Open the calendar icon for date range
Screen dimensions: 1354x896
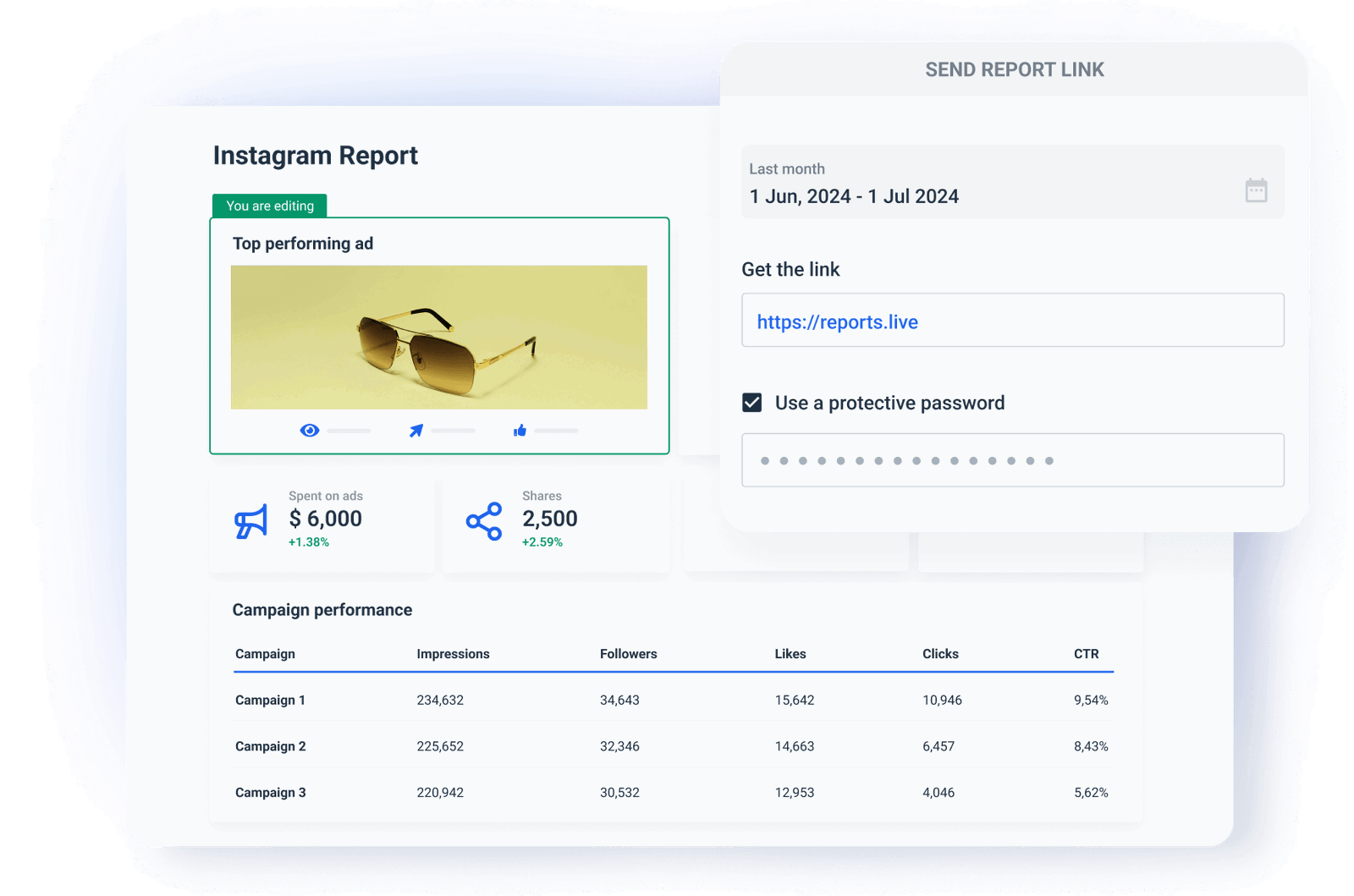tap(1258, 192)
